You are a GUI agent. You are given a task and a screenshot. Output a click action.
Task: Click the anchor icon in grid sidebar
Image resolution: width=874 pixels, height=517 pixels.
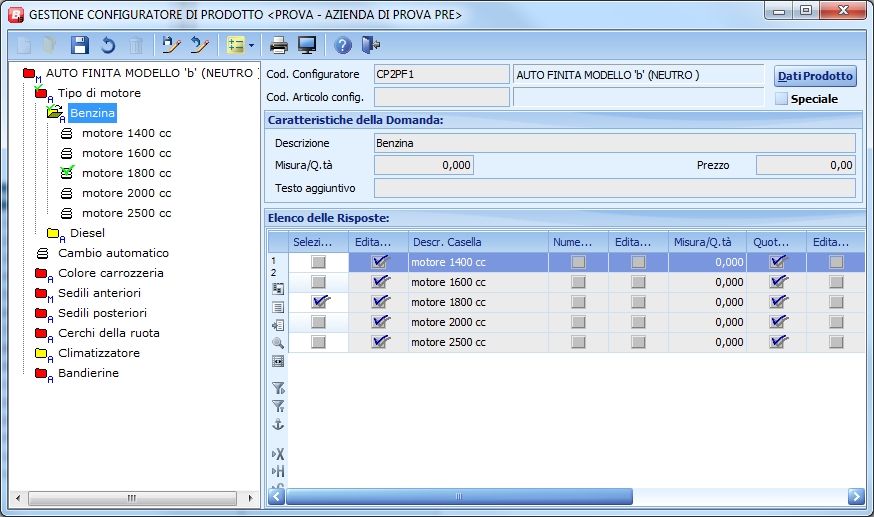(278, 424)
